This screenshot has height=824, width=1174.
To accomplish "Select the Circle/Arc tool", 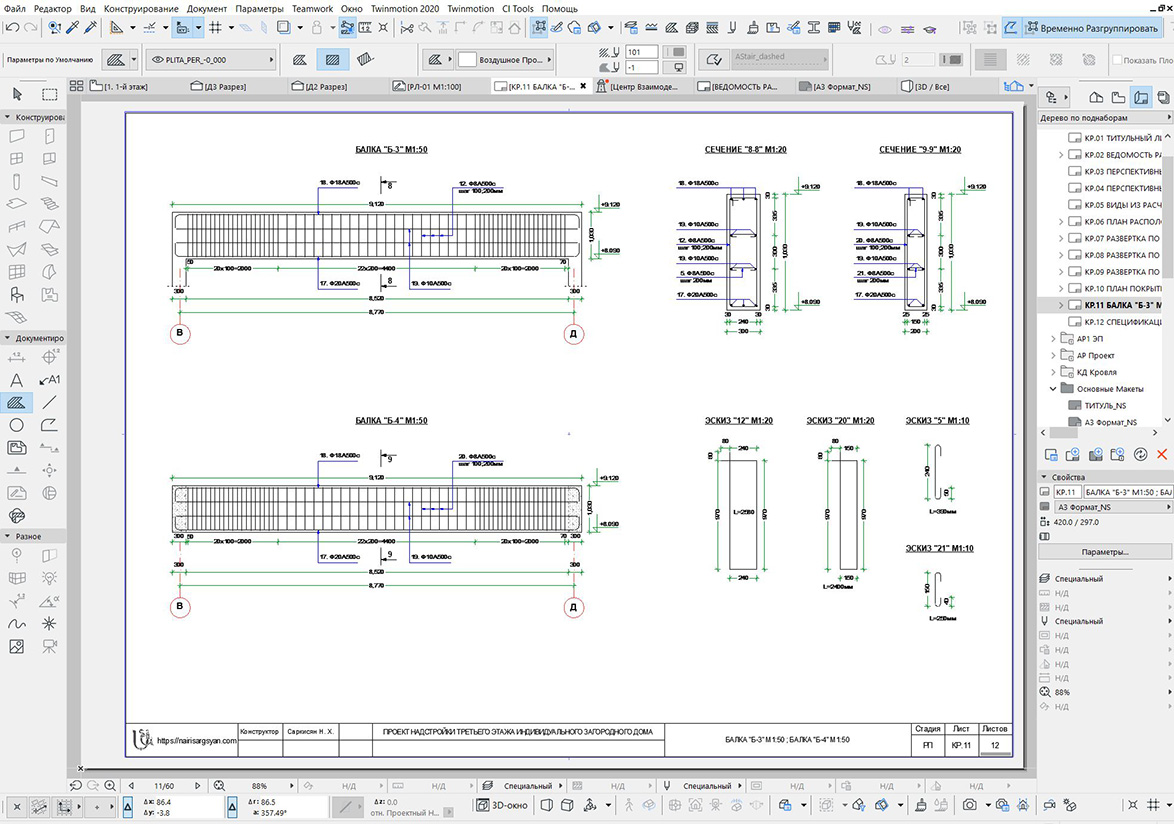I will (16, 425).
